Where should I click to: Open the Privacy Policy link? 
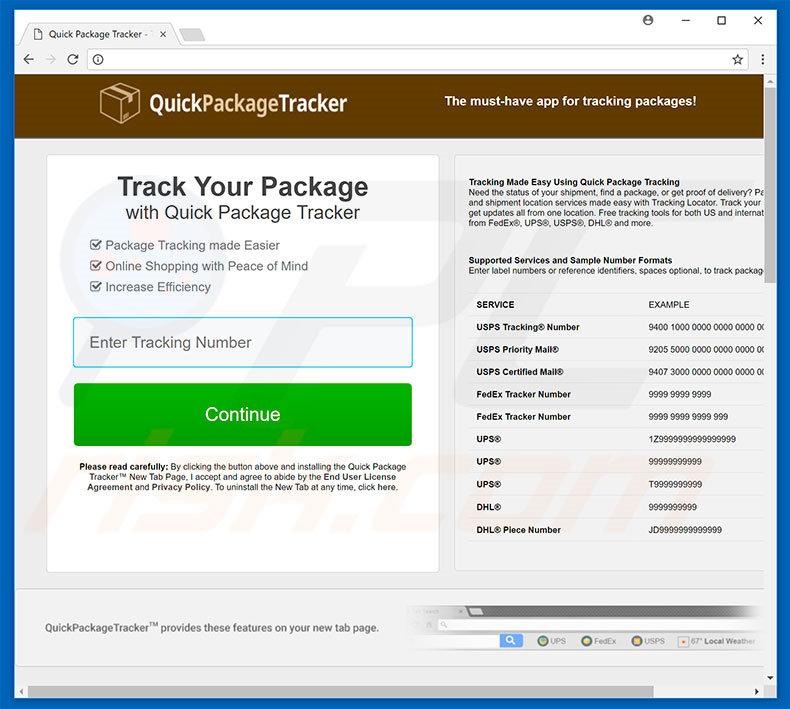pyautogui.click(x=180, y=487)
